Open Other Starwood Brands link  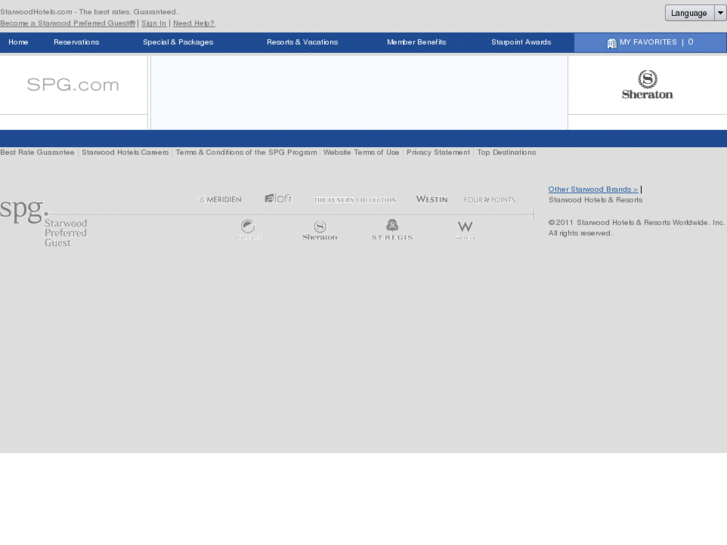tap(593, 189)
